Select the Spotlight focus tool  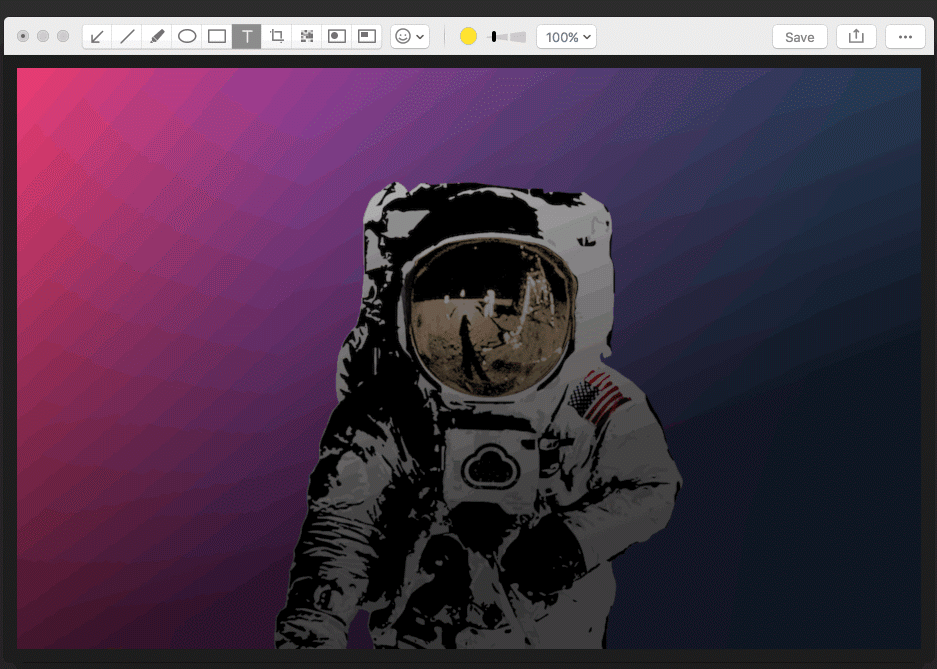click(x=337, y=37)
